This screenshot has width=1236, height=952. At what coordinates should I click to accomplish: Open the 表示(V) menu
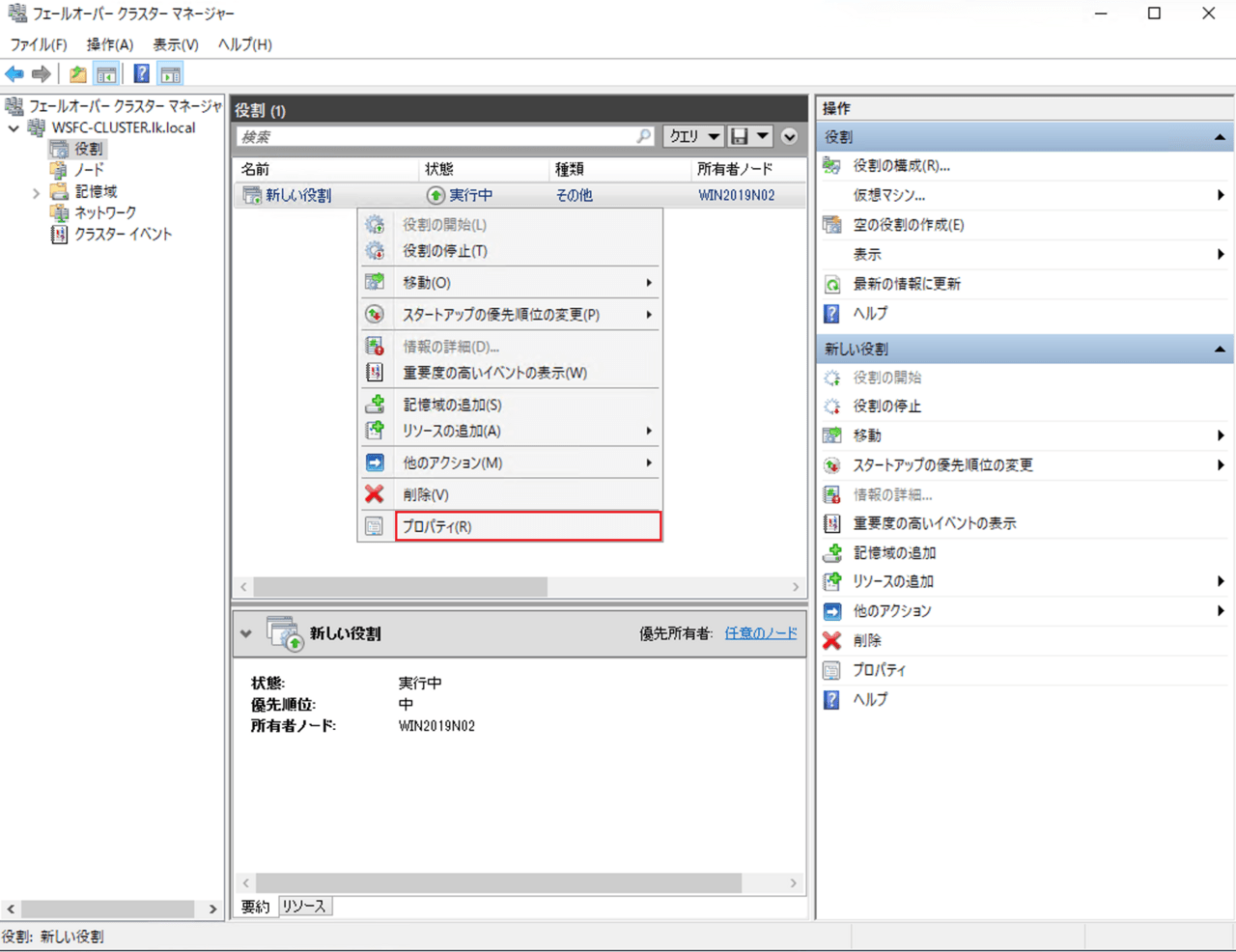coord(176,44)
